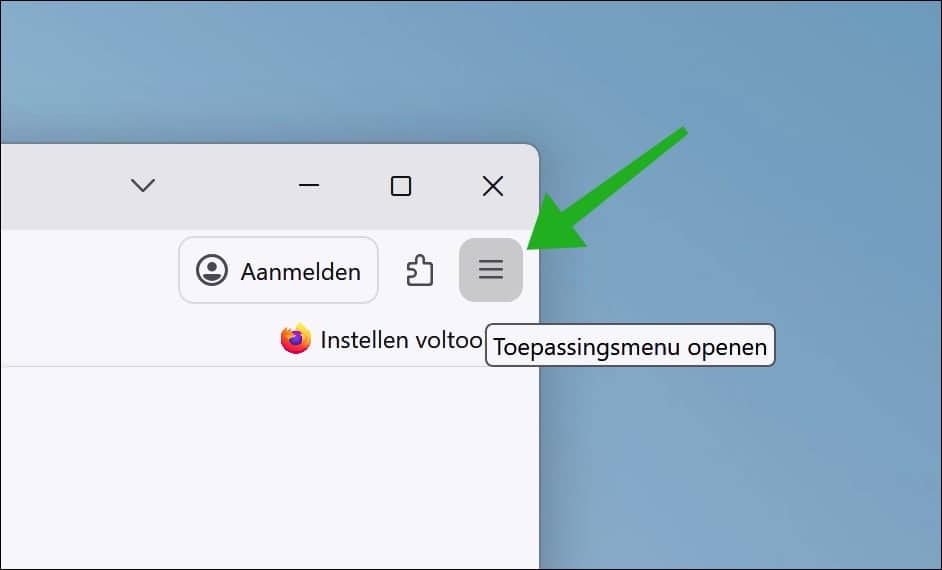Close the Firefox window
Image resolution: width=942 pixels, height=570 pixels.
(493, 186)
